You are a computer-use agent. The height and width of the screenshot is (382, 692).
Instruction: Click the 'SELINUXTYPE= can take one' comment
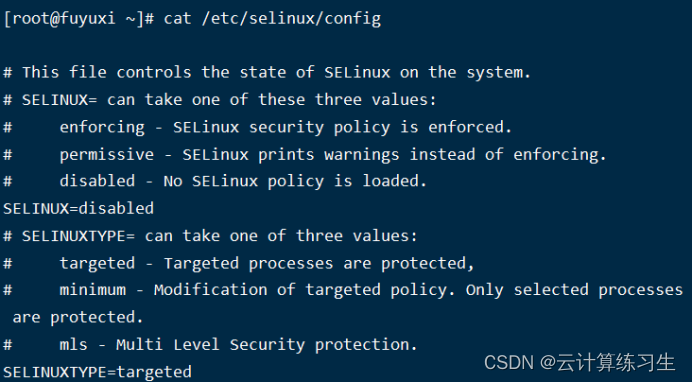point(139,236)
